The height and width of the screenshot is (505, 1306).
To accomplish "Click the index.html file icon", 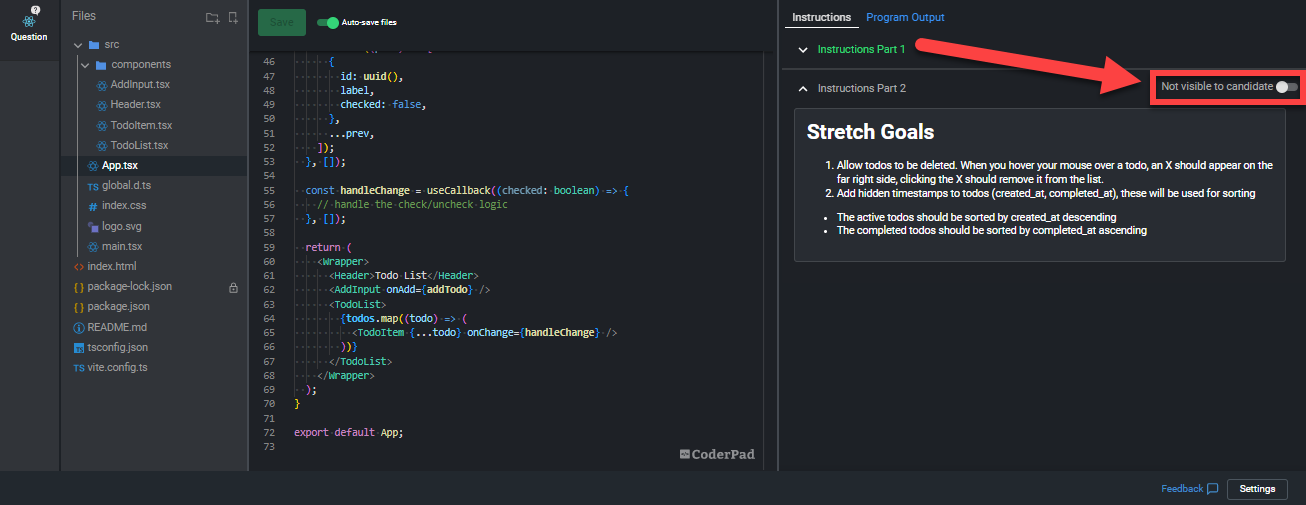I will coord(79,267).
